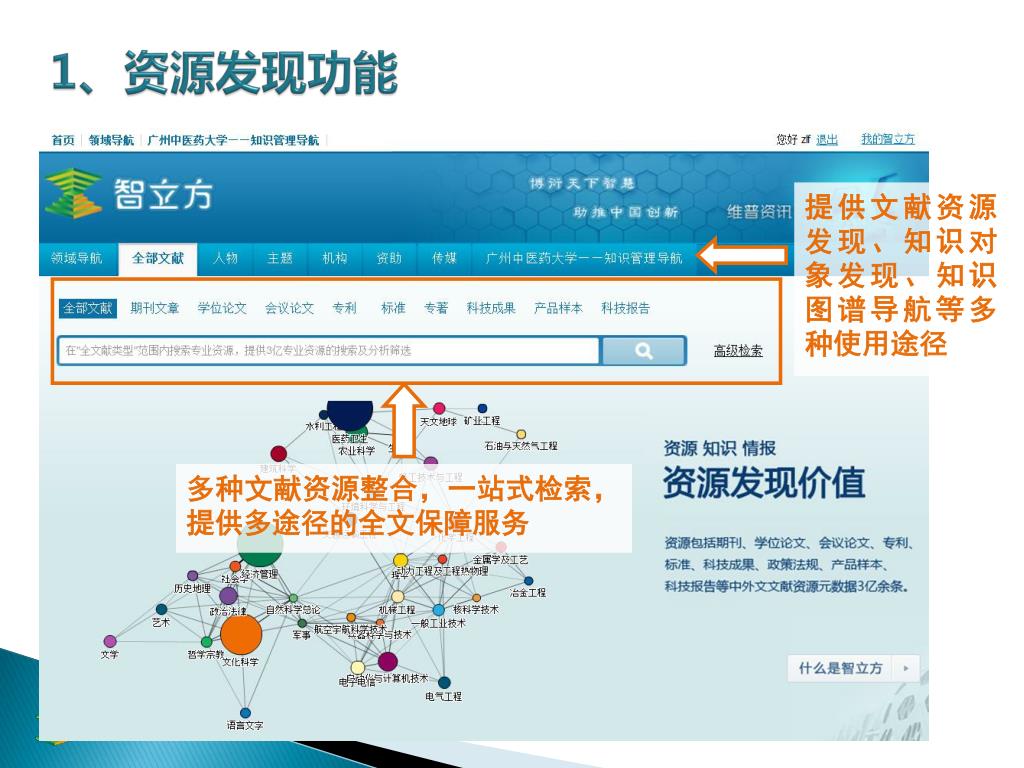Screen dimensions: 1024x768
Task: Focus the literature search input box
Action: coord(328,351)
